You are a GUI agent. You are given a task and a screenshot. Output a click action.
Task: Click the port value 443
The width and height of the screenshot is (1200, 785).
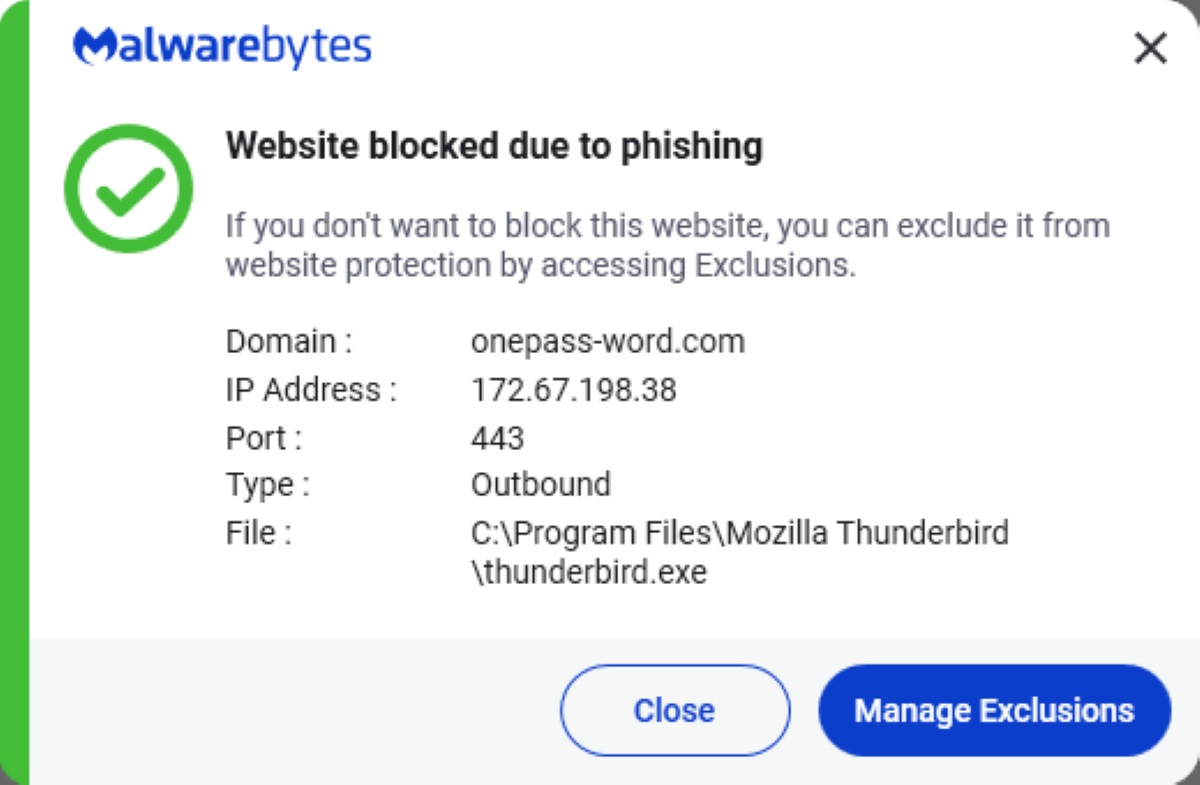point(497,438)
